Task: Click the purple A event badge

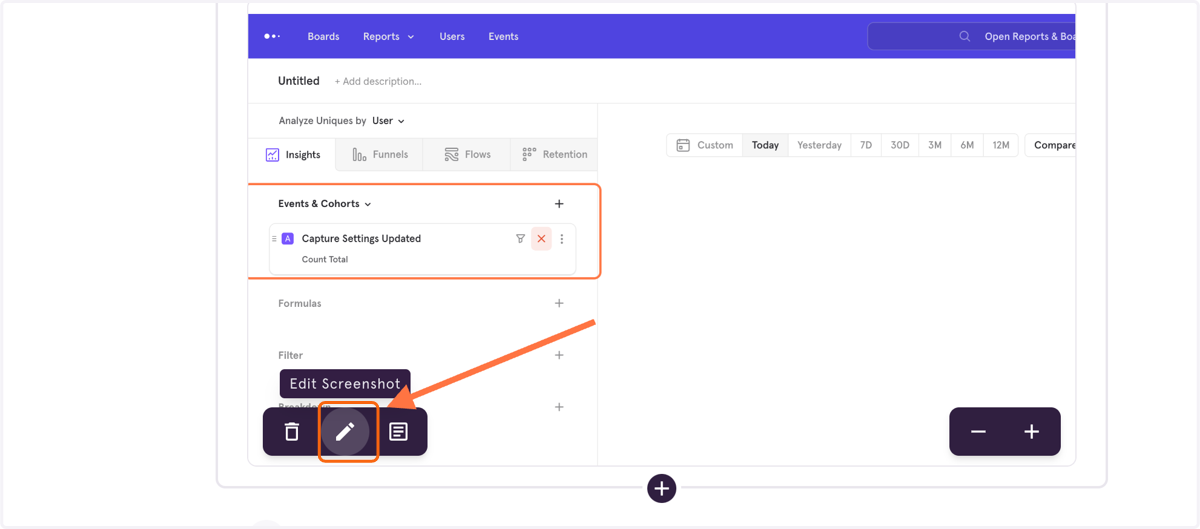Action: click(288, 239)
